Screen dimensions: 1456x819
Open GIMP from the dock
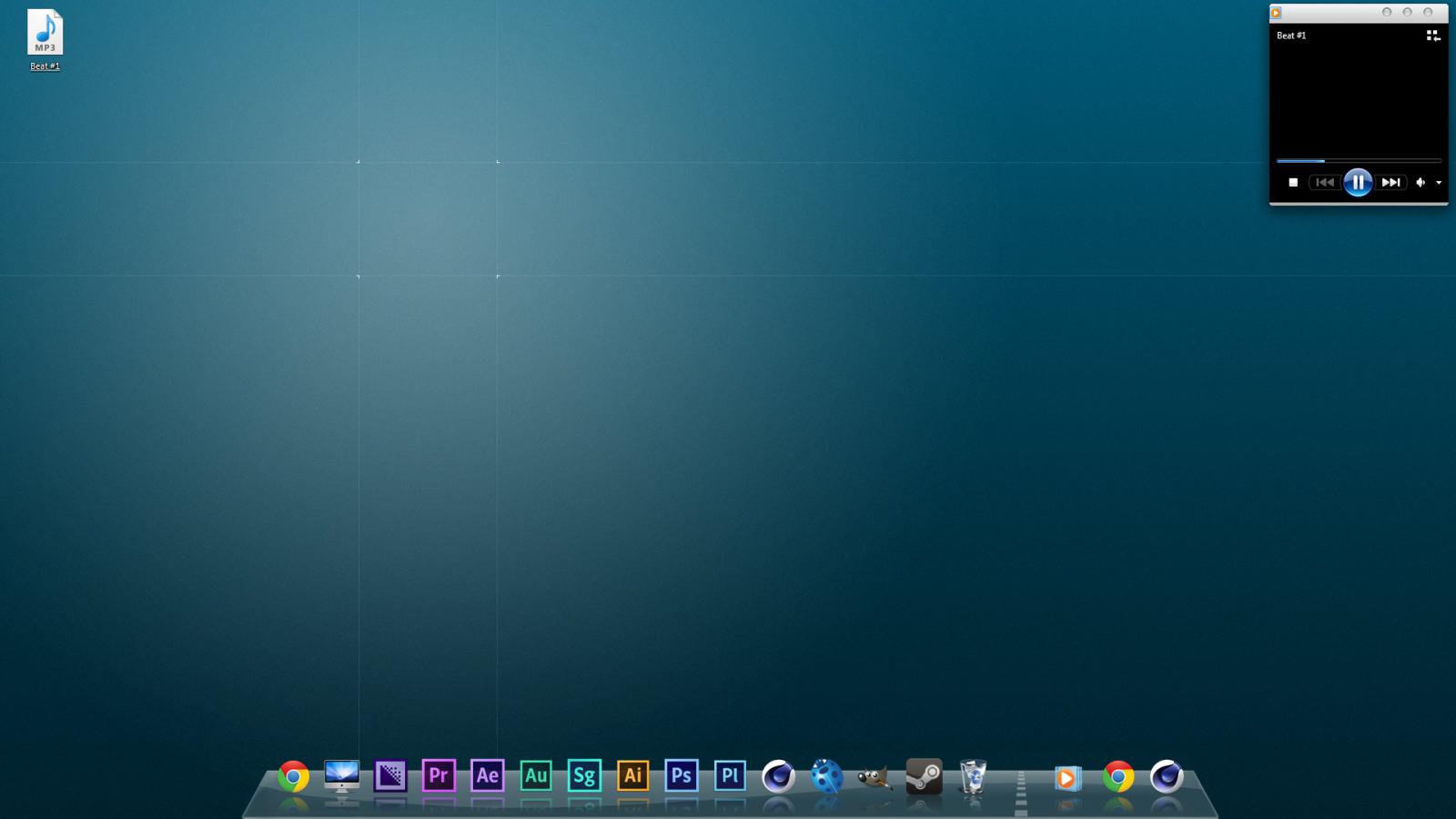point(875,778)
